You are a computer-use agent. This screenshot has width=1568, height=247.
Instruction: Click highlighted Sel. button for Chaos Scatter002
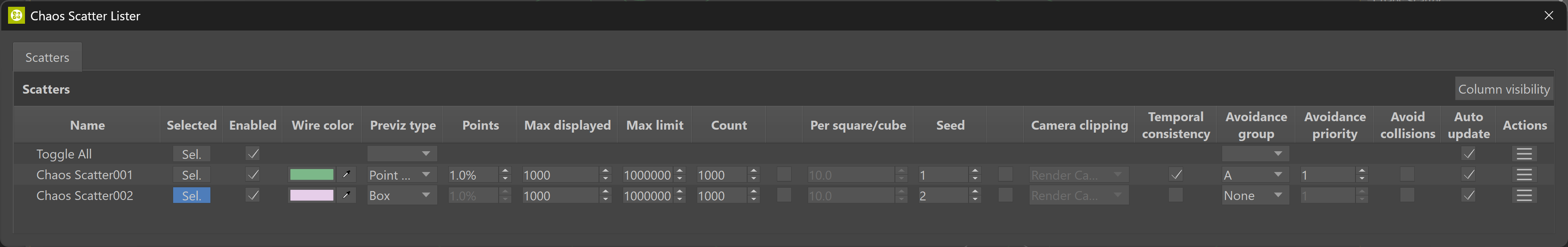pos(192,196)
